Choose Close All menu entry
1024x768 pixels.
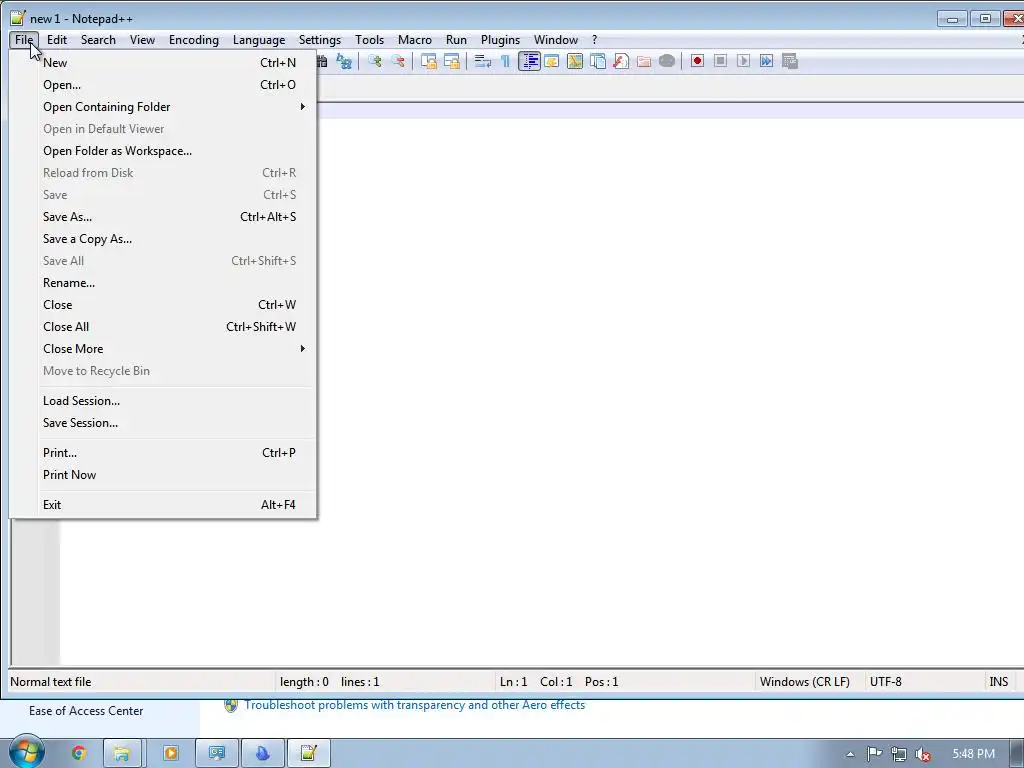tap(163, 327)
